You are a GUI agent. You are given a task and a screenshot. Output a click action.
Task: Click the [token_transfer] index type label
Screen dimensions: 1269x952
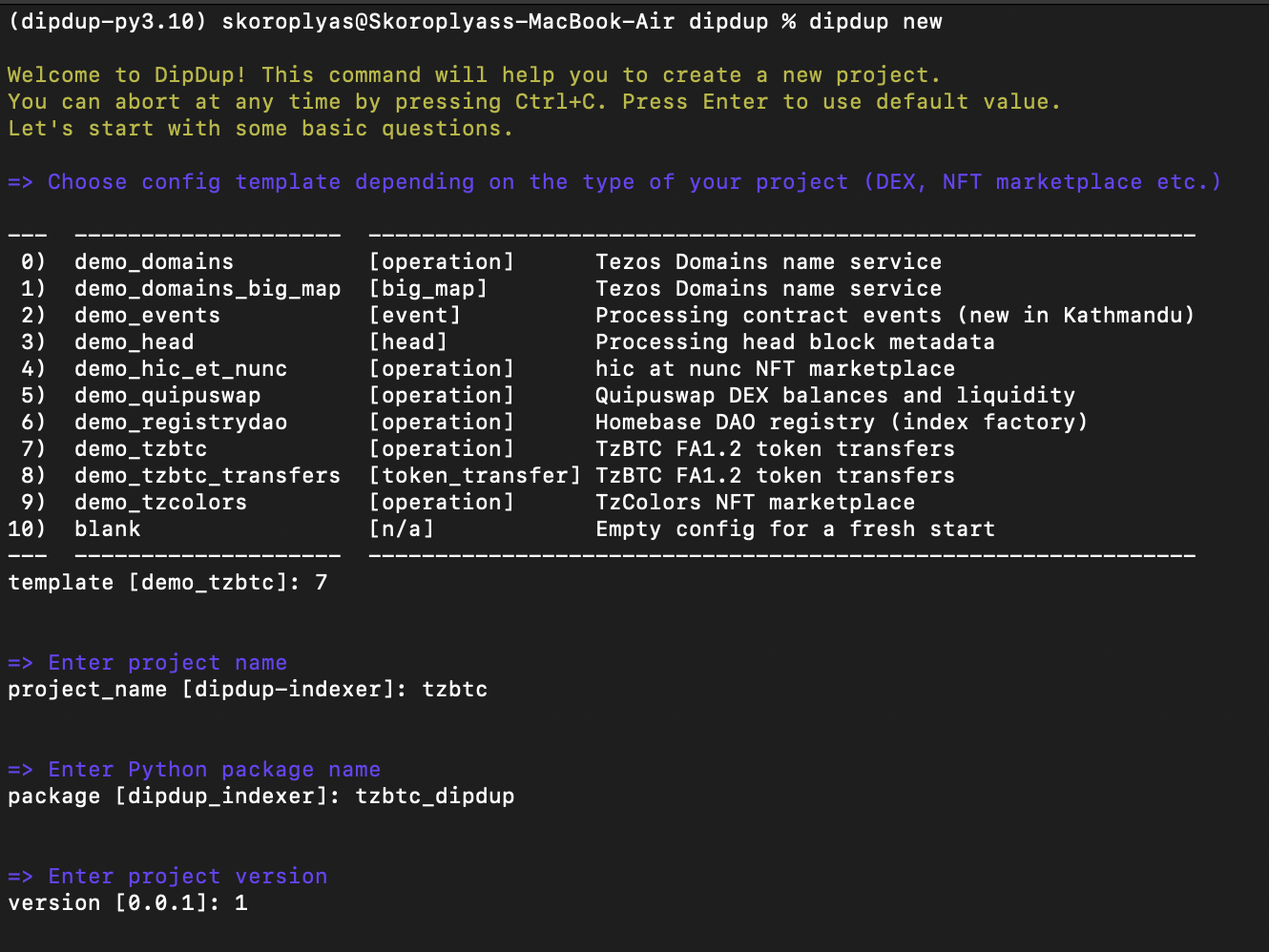tap(474, 476)
